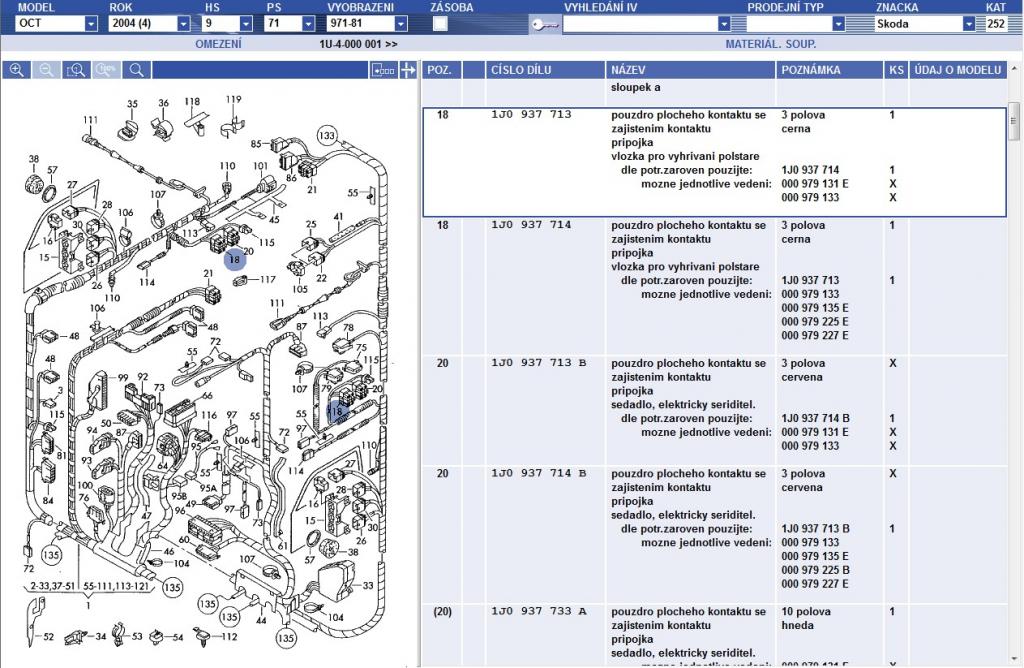Click the KS column header
This screenshot has width=1024, height=668.
click(x=896, y=70)
